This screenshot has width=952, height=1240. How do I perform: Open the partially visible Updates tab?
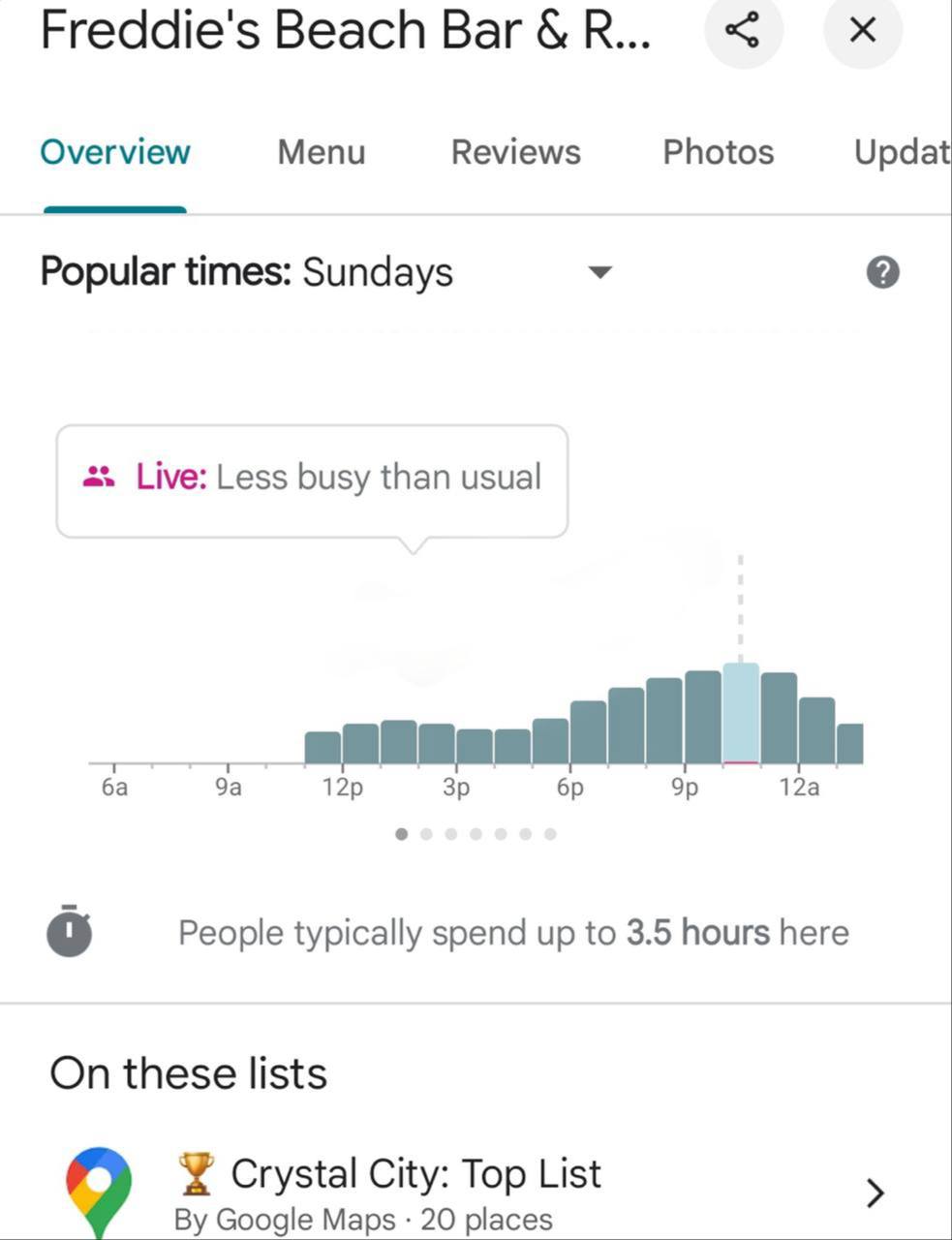pyautogui.click(x=901, y=152)
